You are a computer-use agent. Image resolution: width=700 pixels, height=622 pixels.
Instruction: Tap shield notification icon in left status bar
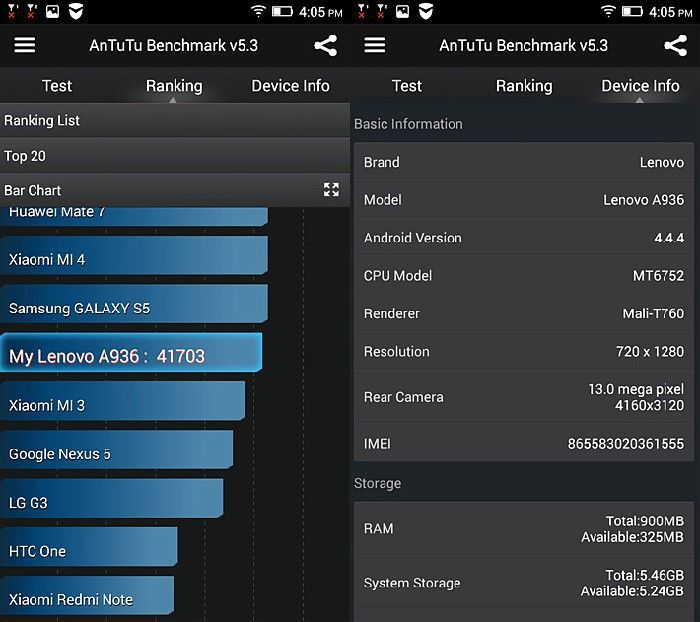[76, 12]
